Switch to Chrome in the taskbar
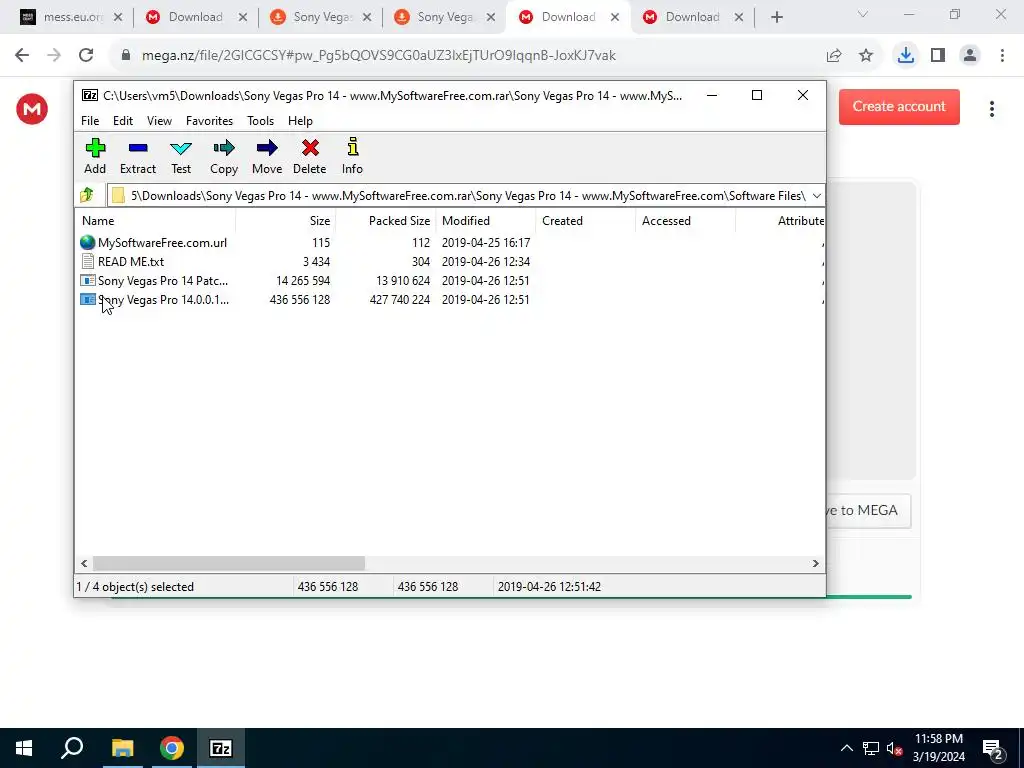Image resolution: width=1024 pixels, height=768 pixels. [172, 748]
